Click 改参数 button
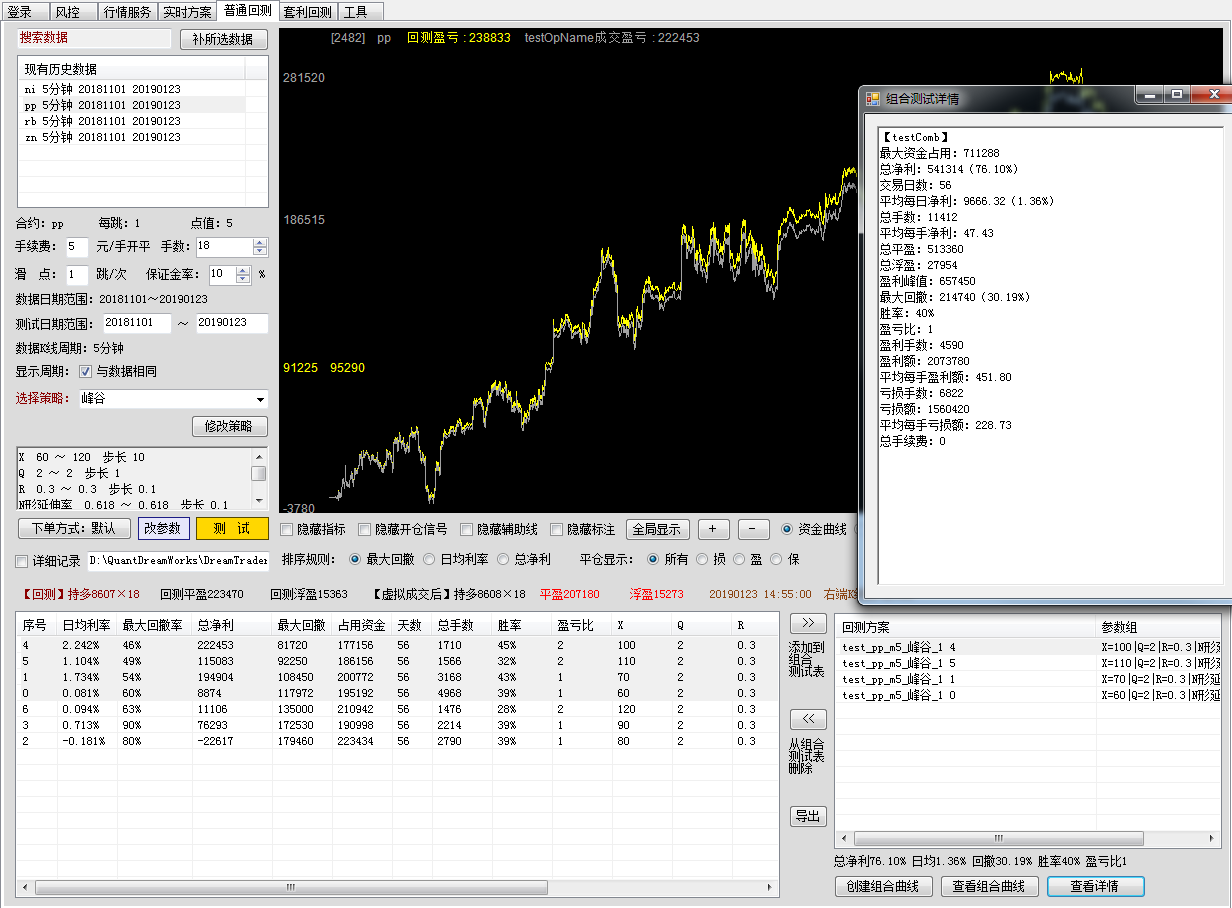The width and height of the screenshot is (1232, 908). click(163, 529)
